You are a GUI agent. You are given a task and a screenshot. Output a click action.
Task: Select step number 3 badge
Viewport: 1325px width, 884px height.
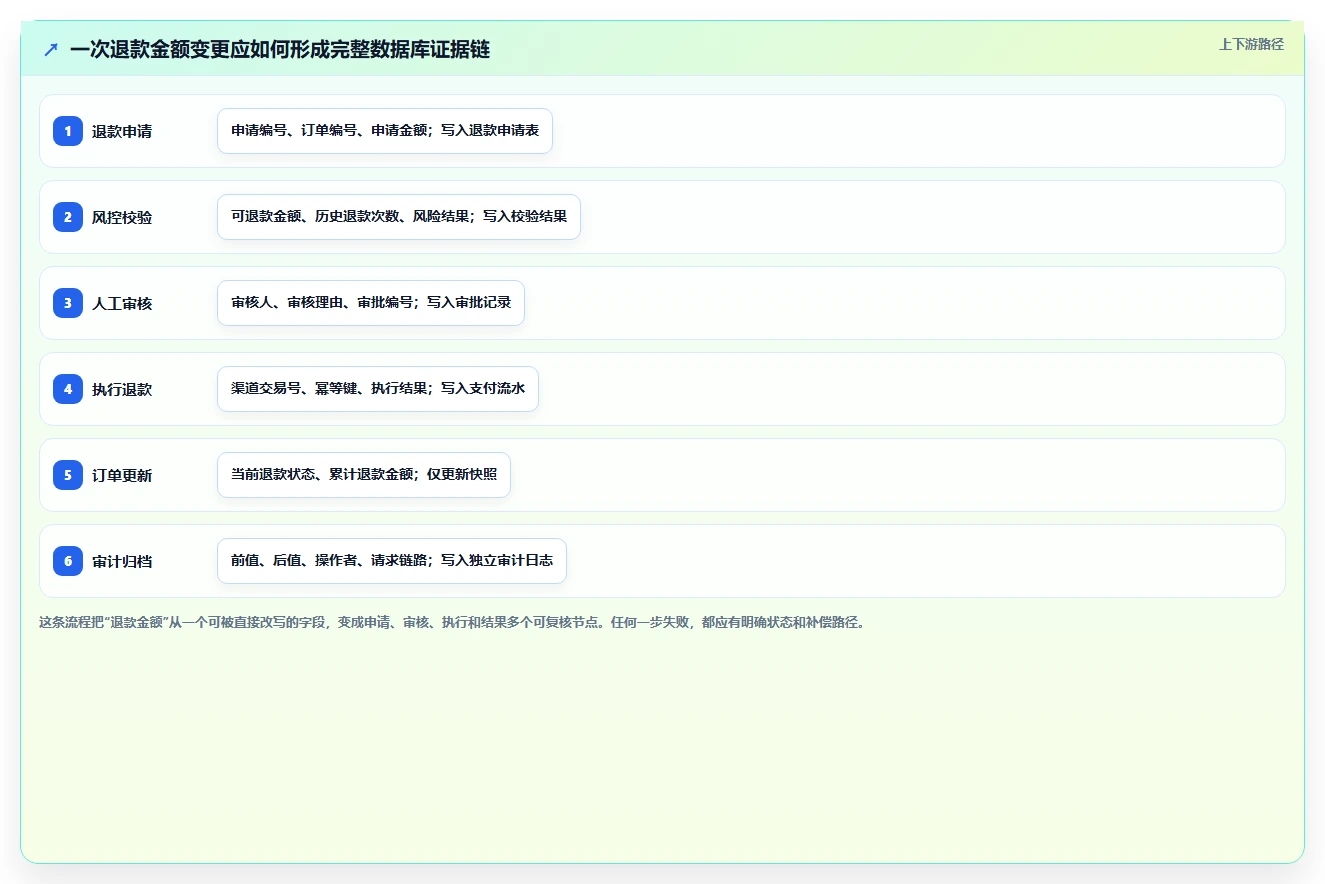coord(68,303)
